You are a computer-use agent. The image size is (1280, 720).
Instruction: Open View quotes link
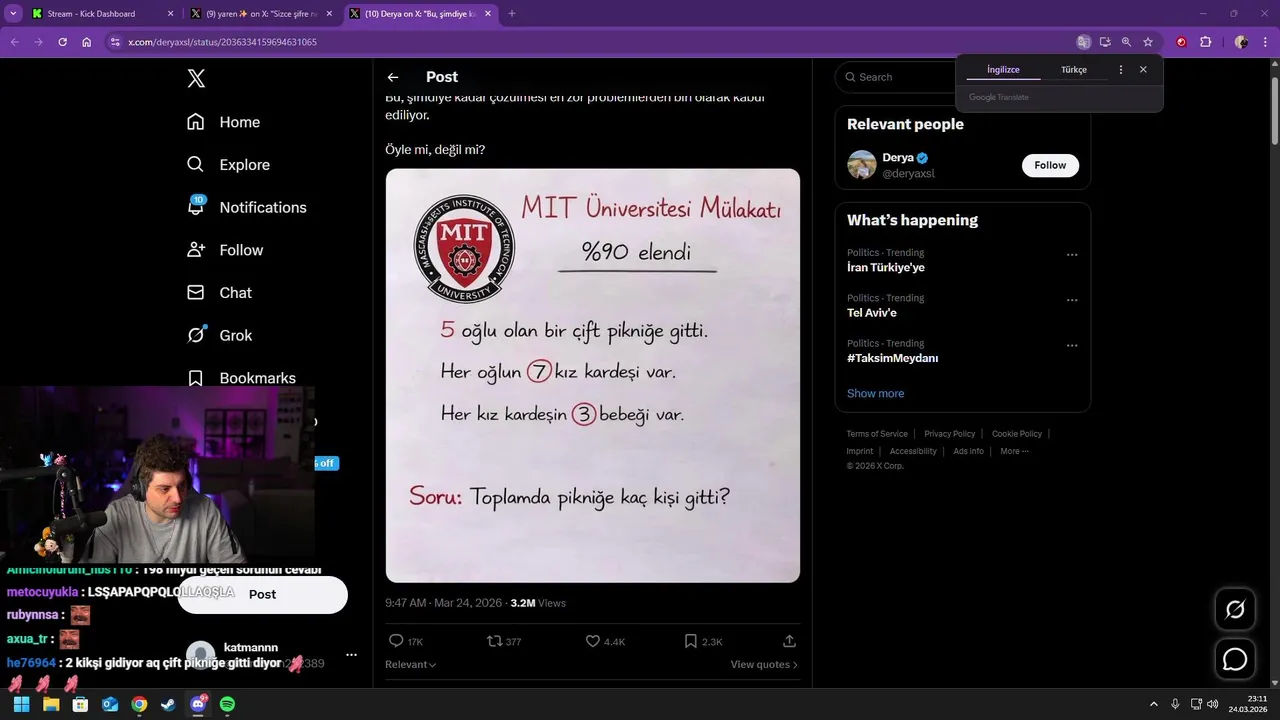pos(764,664)
